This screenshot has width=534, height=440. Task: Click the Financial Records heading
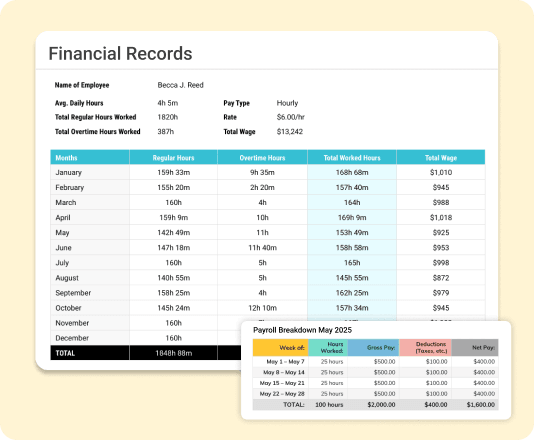pos(120,54)
